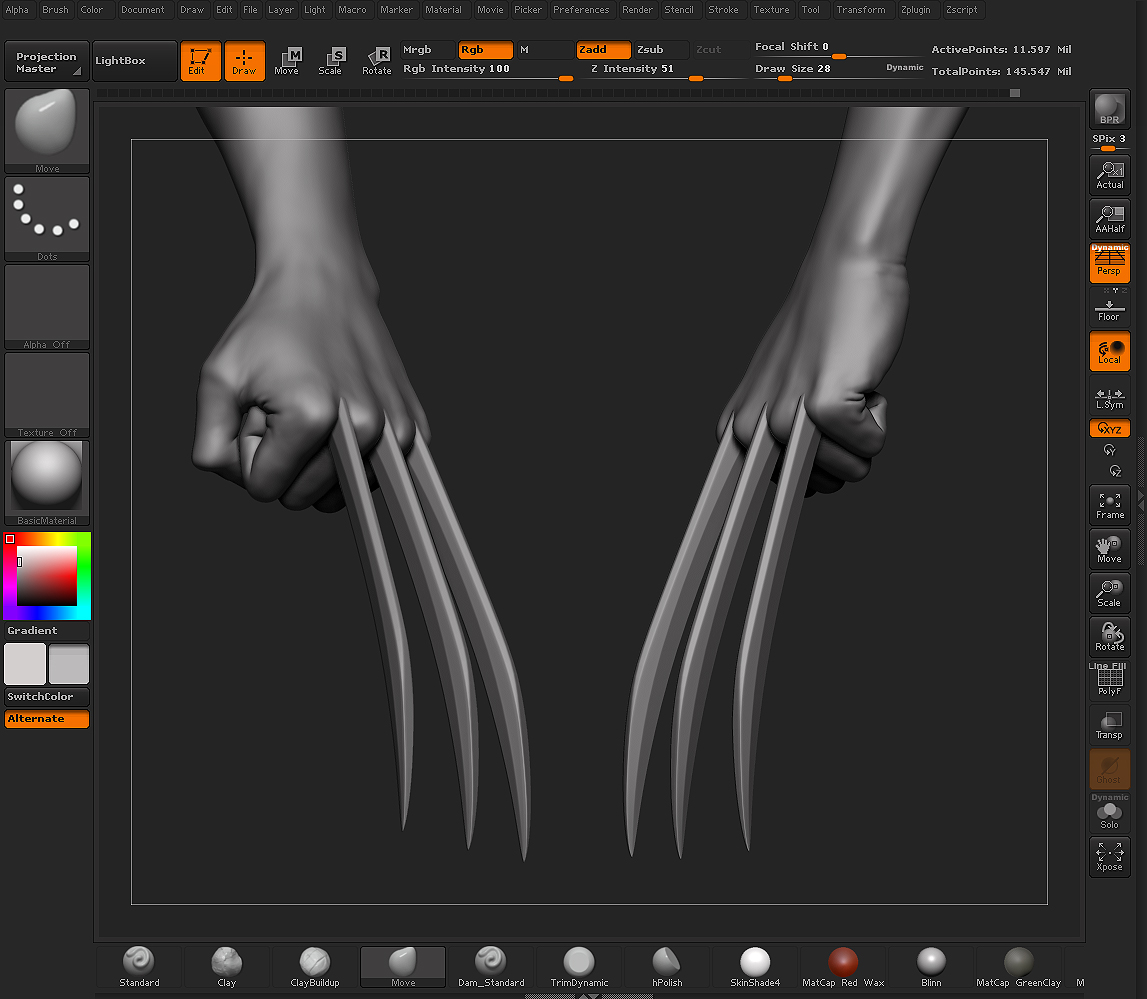The height and width of the screenshot is (999, 1147).
Task: Apply SkinShade4 material
Action: click(x=755, y=967)
